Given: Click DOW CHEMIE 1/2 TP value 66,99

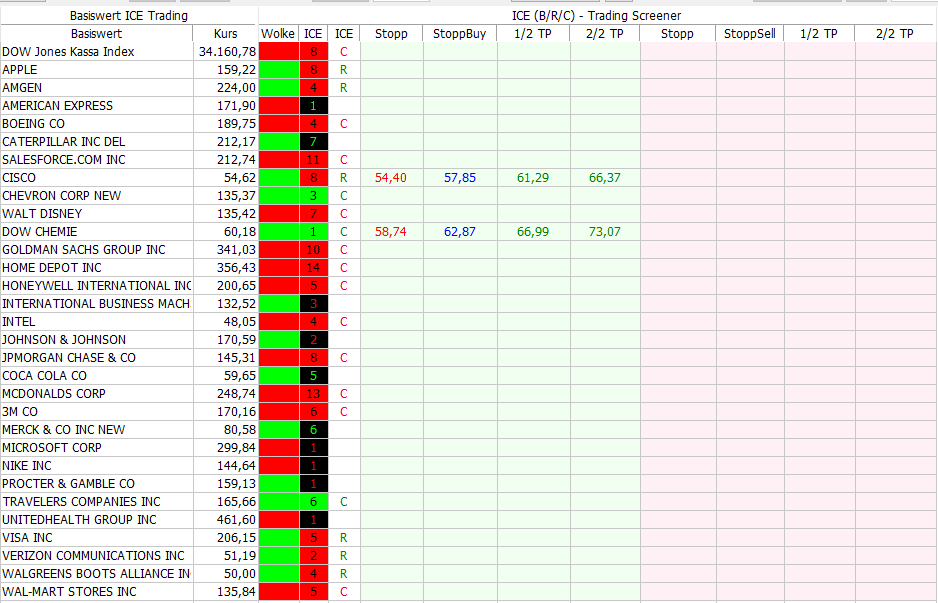Looking at the screenshot, I should click(x=532, y=232).
